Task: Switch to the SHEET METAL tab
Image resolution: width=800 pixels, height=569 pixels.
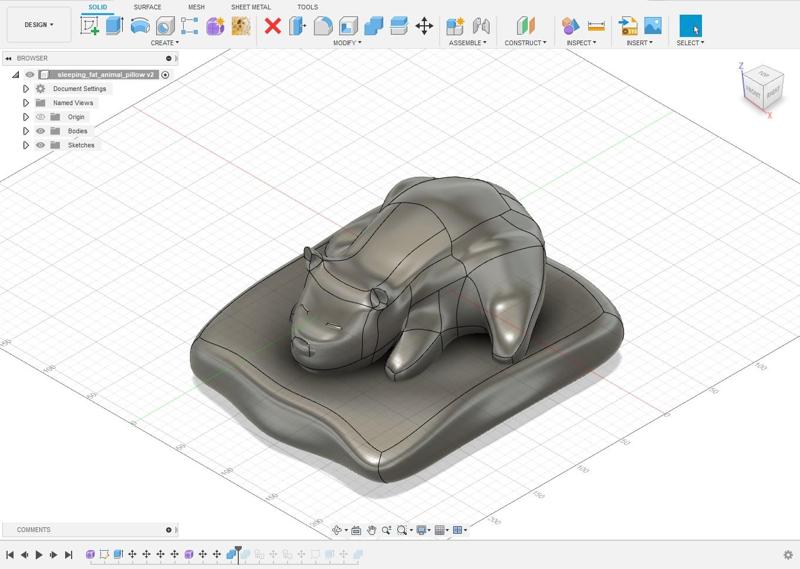Action: tap(250, 7)
